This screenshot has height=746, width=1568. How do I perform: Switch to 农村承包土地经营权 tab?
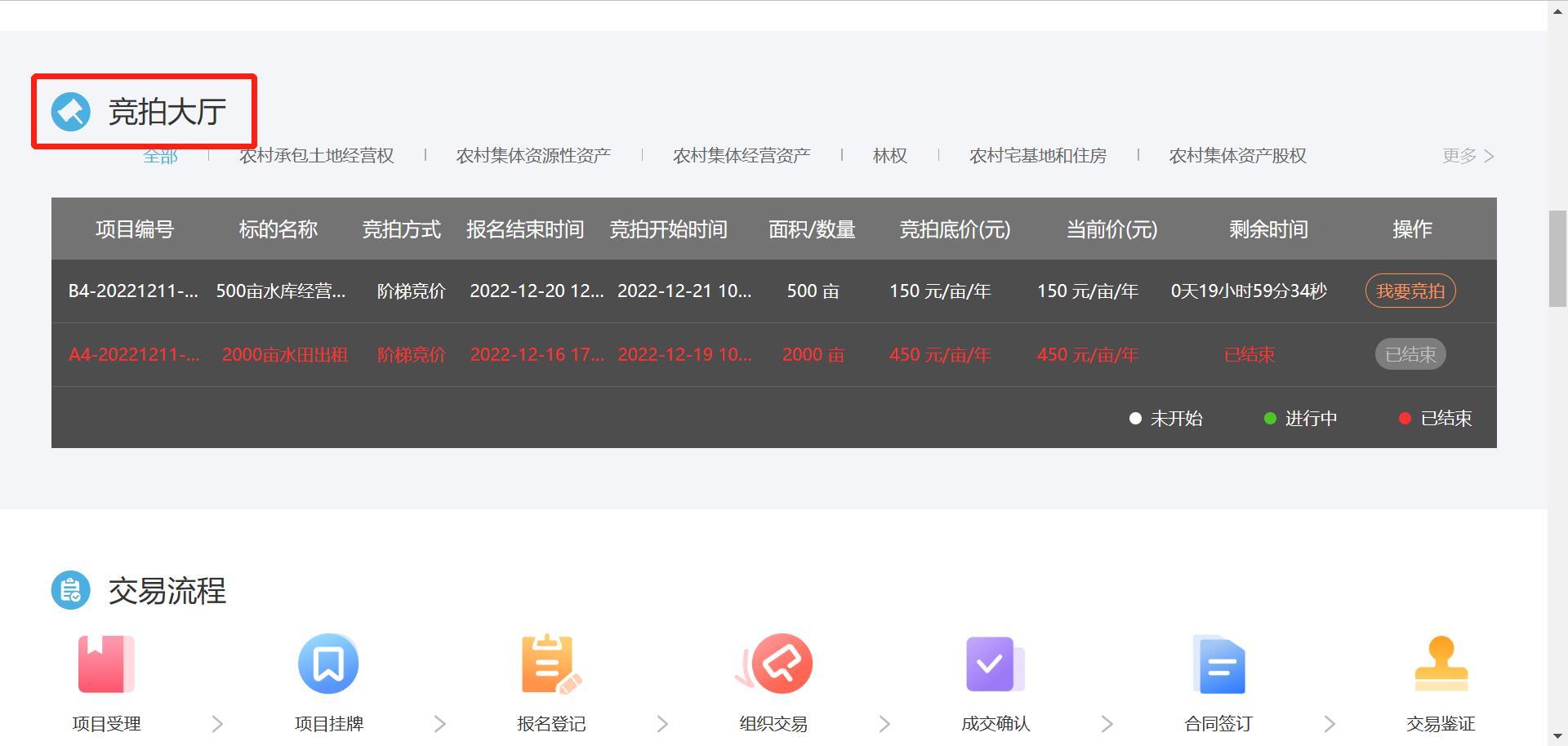click(x=317, y=156)
